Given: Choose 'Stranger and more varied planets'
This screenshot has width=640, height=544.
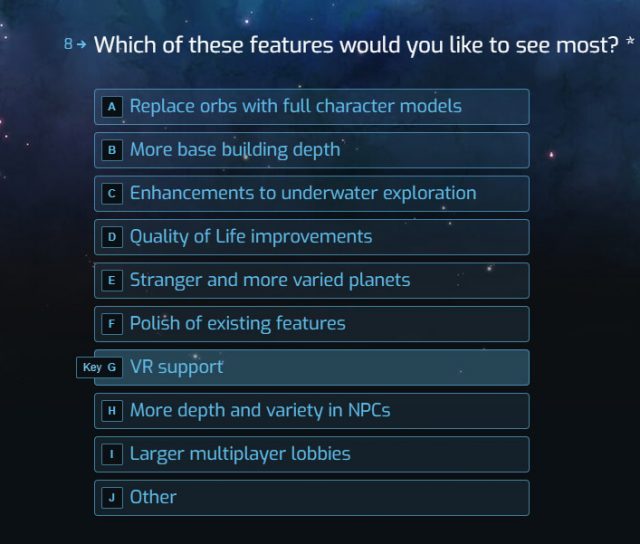Looking at the screenshot, I should click(312, 280).
